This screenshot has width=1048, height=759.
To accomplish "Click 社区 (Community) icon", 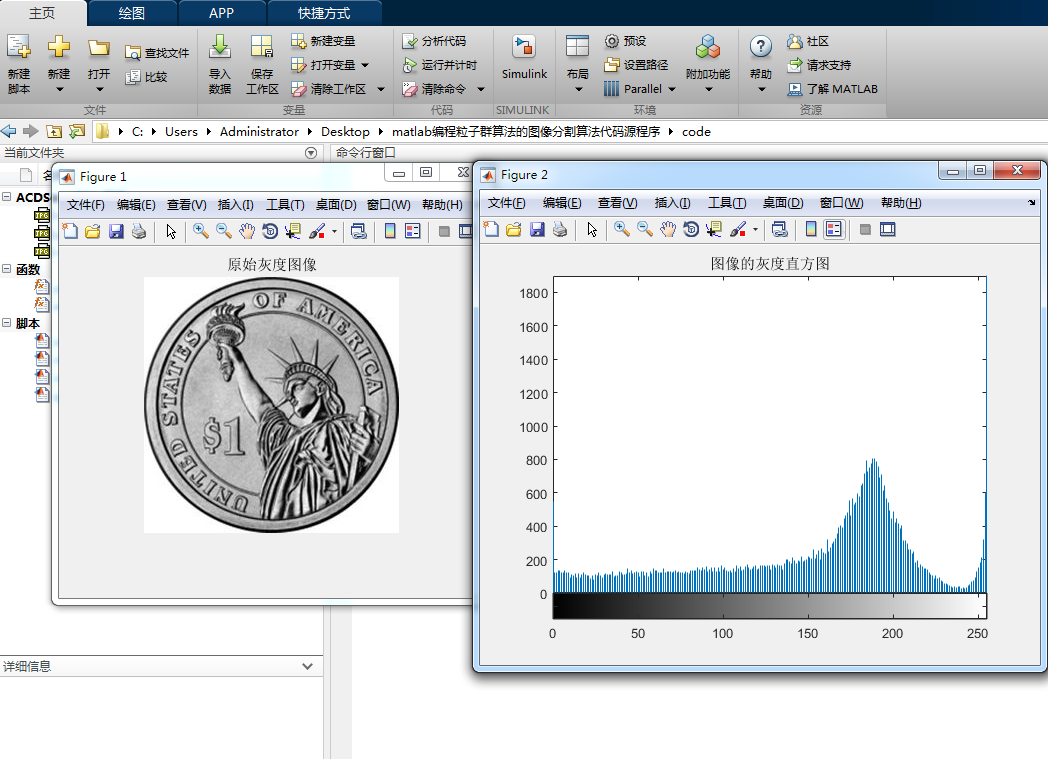I will (794, 41).
